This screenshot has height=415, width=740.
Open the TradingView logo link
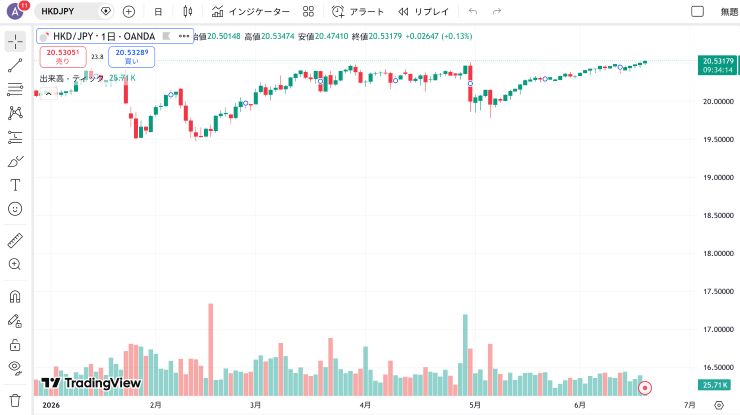tap(91, 382)
